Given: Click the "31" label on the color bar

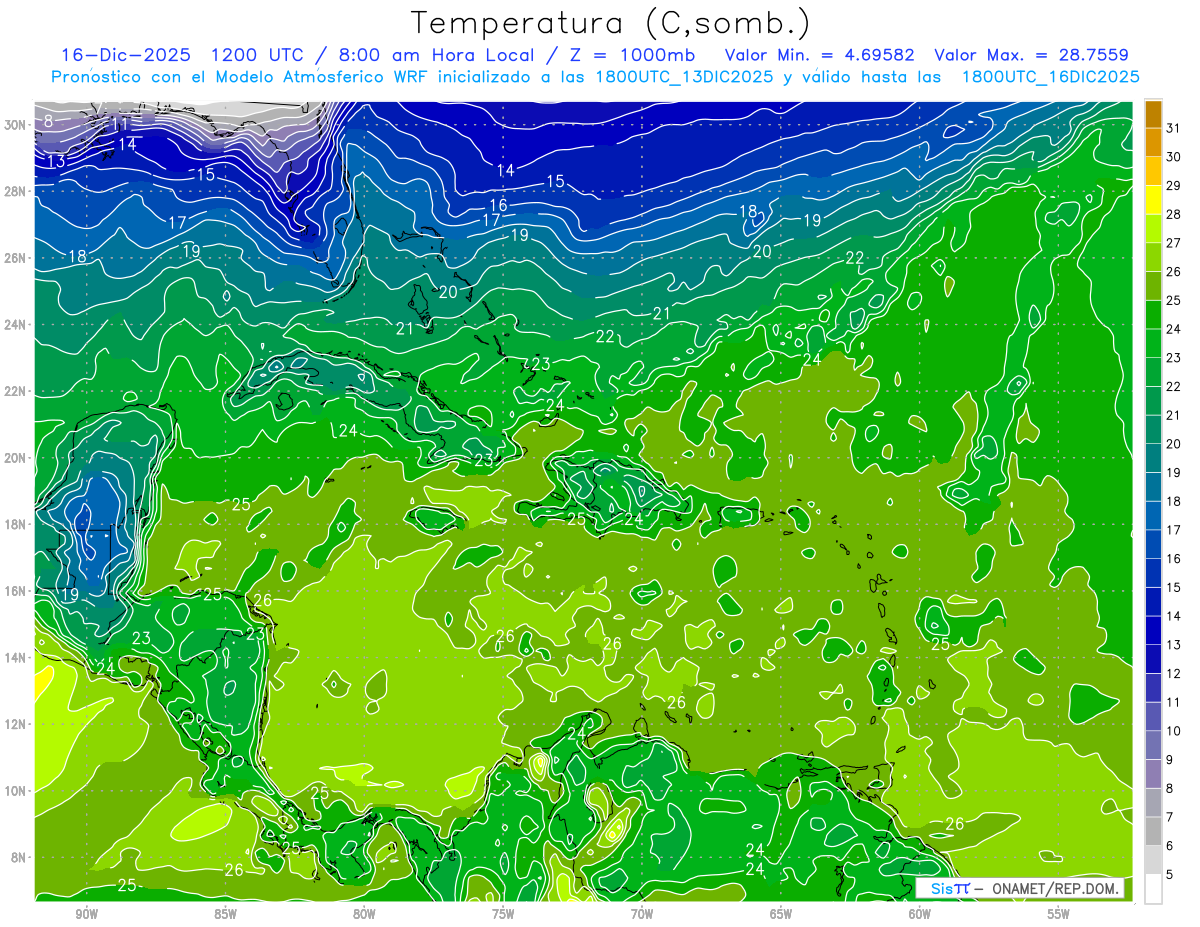Looking at the screenshot, I should coord(1174,128).
